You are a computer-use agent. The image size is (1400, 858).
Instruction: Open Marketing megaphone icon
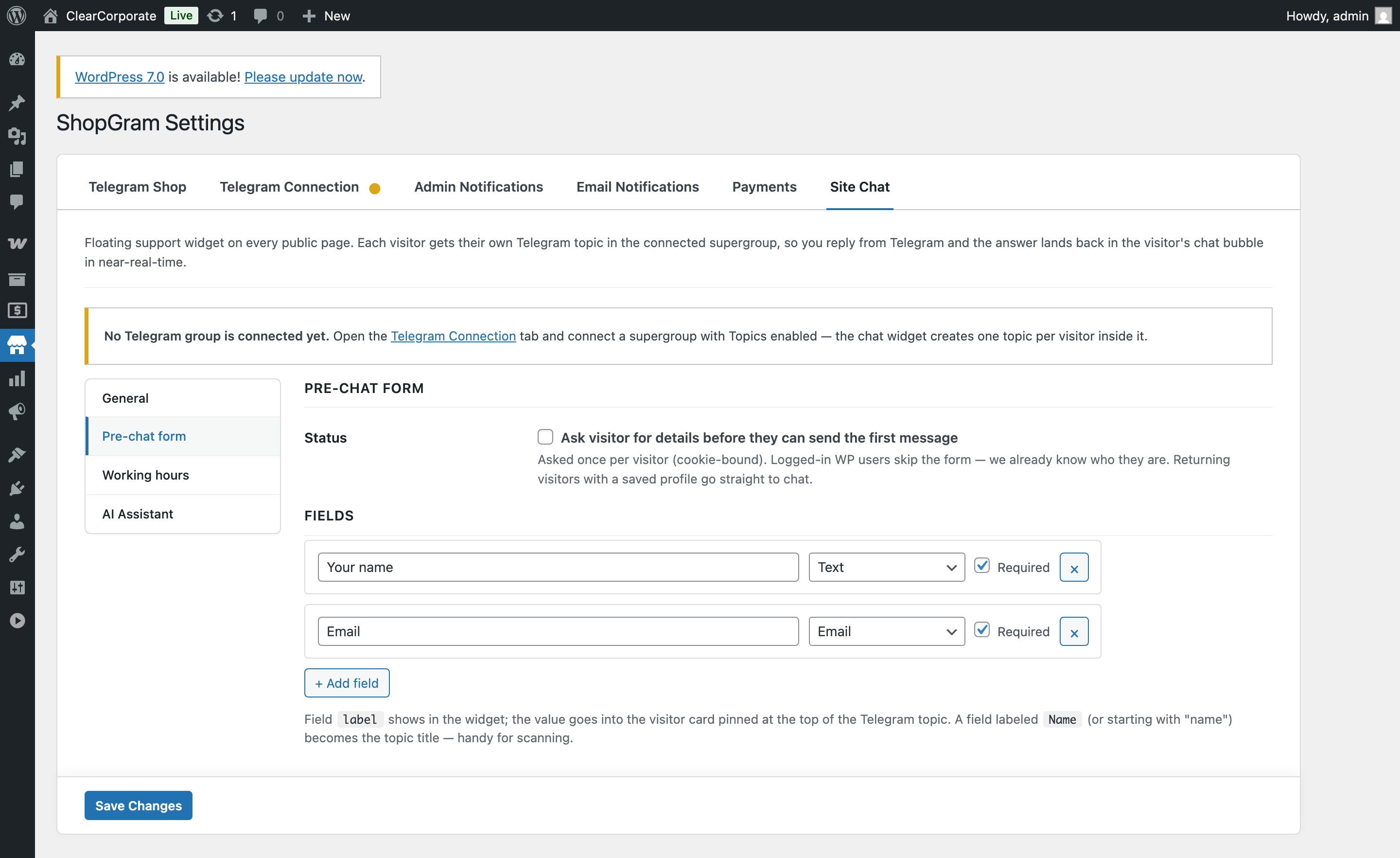click(17, 411)
